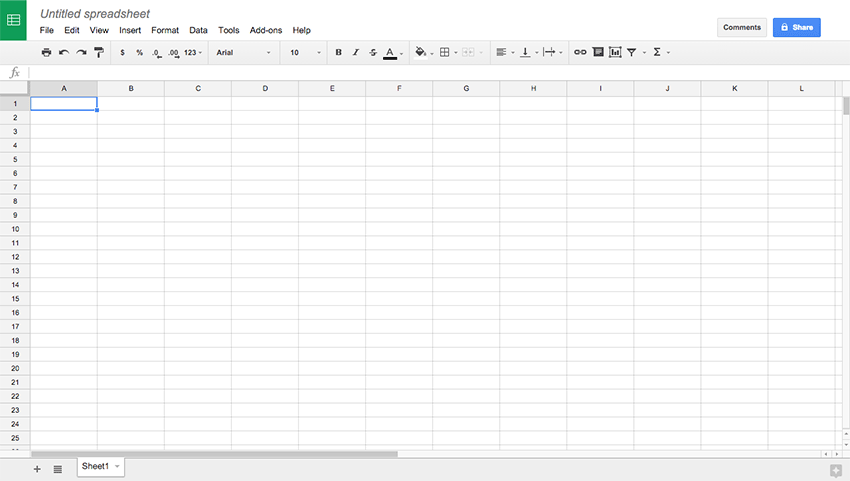This screenshot has width=850, height=481.
Task: Open the File menu
Action: [x=47, y=30]
